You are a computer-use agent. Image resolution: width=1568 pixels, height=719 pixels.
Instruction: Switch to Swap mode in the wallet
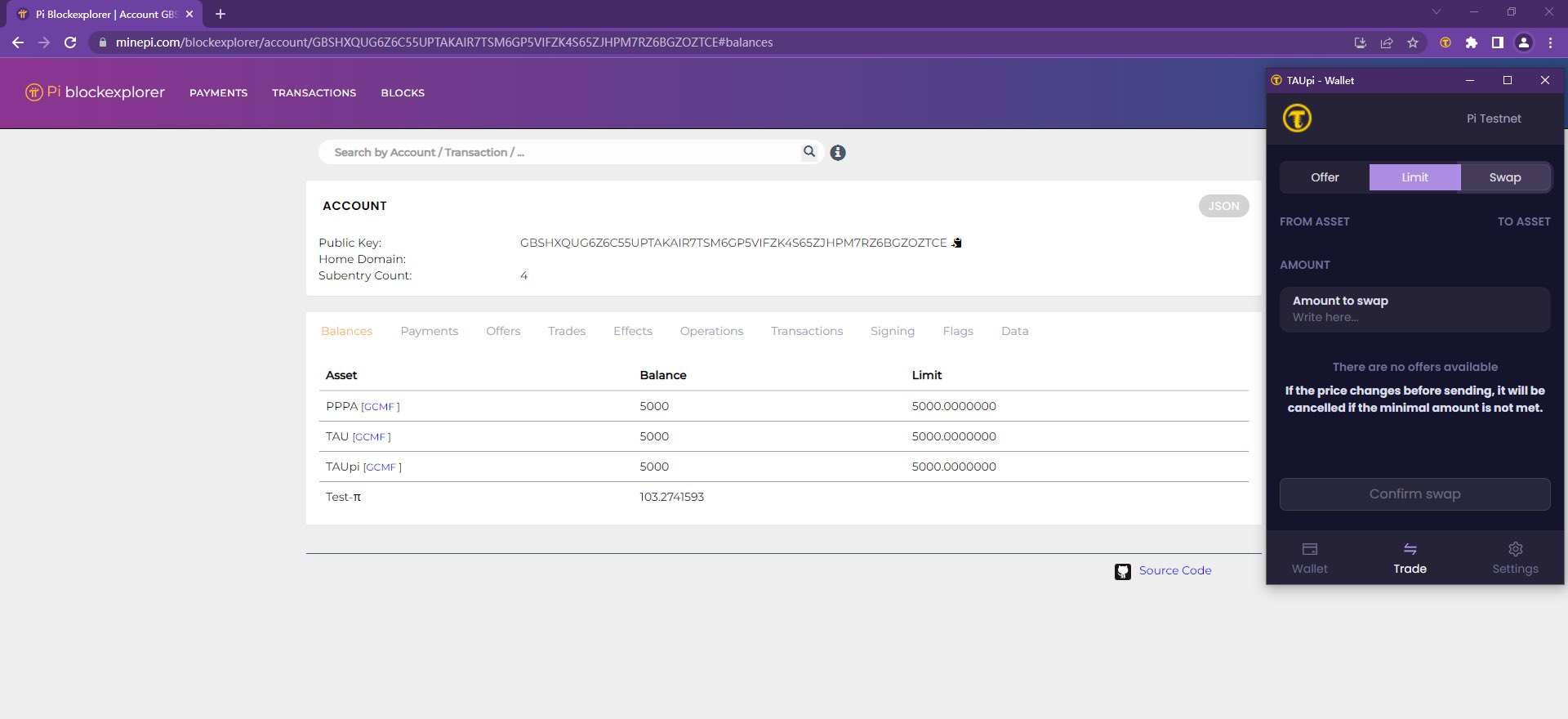(x=1505, y=177)
